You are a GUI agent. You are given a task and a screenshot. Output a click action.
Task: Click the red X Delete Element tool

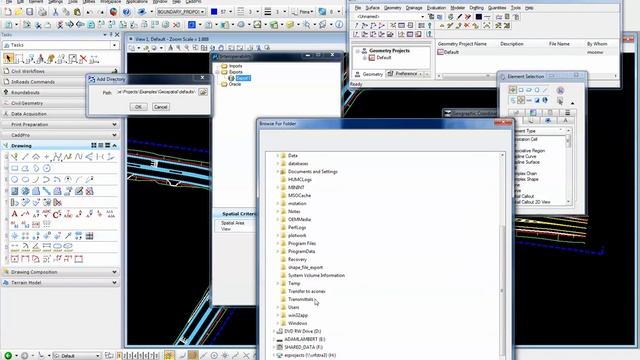click(84, 59)
